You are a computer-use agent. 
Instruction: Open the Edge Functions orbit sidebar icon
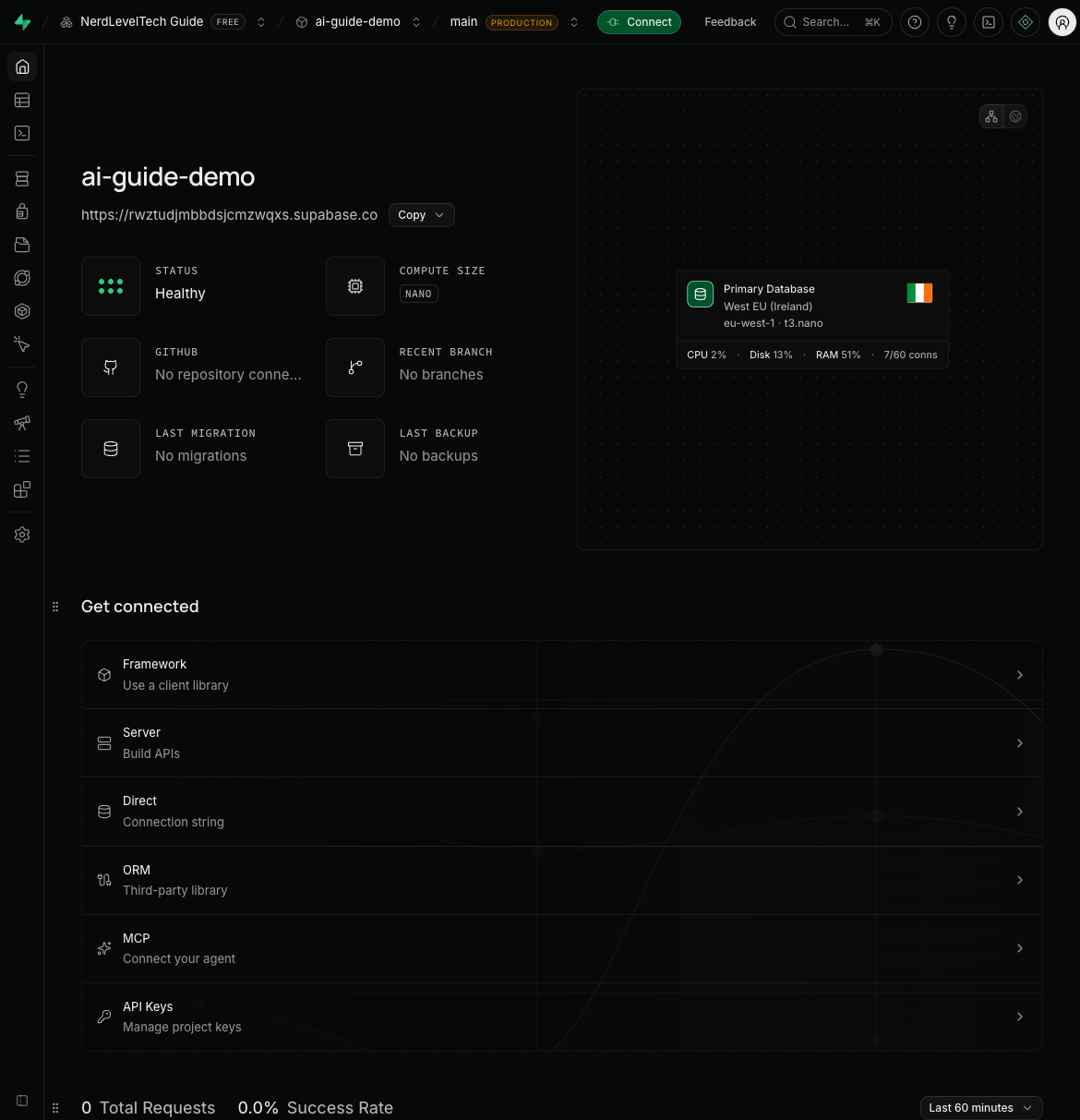[x=22, y=278]
